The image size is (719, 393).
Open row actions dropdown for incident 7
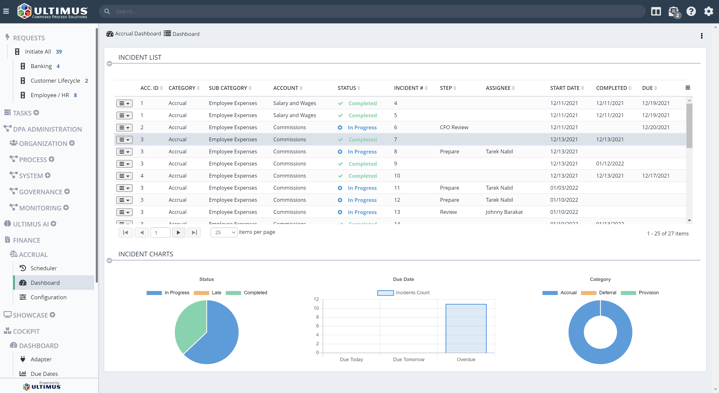[x=124, y=139]
